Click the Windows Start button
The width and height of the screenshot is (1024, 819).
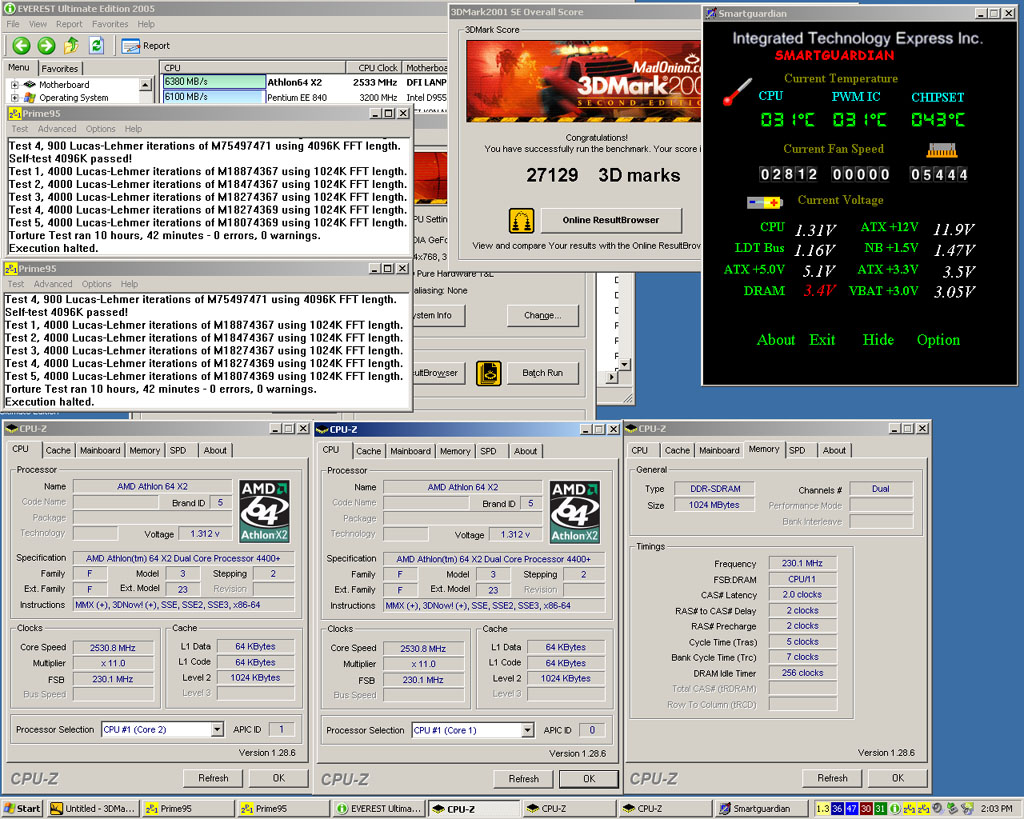point(22,809)
